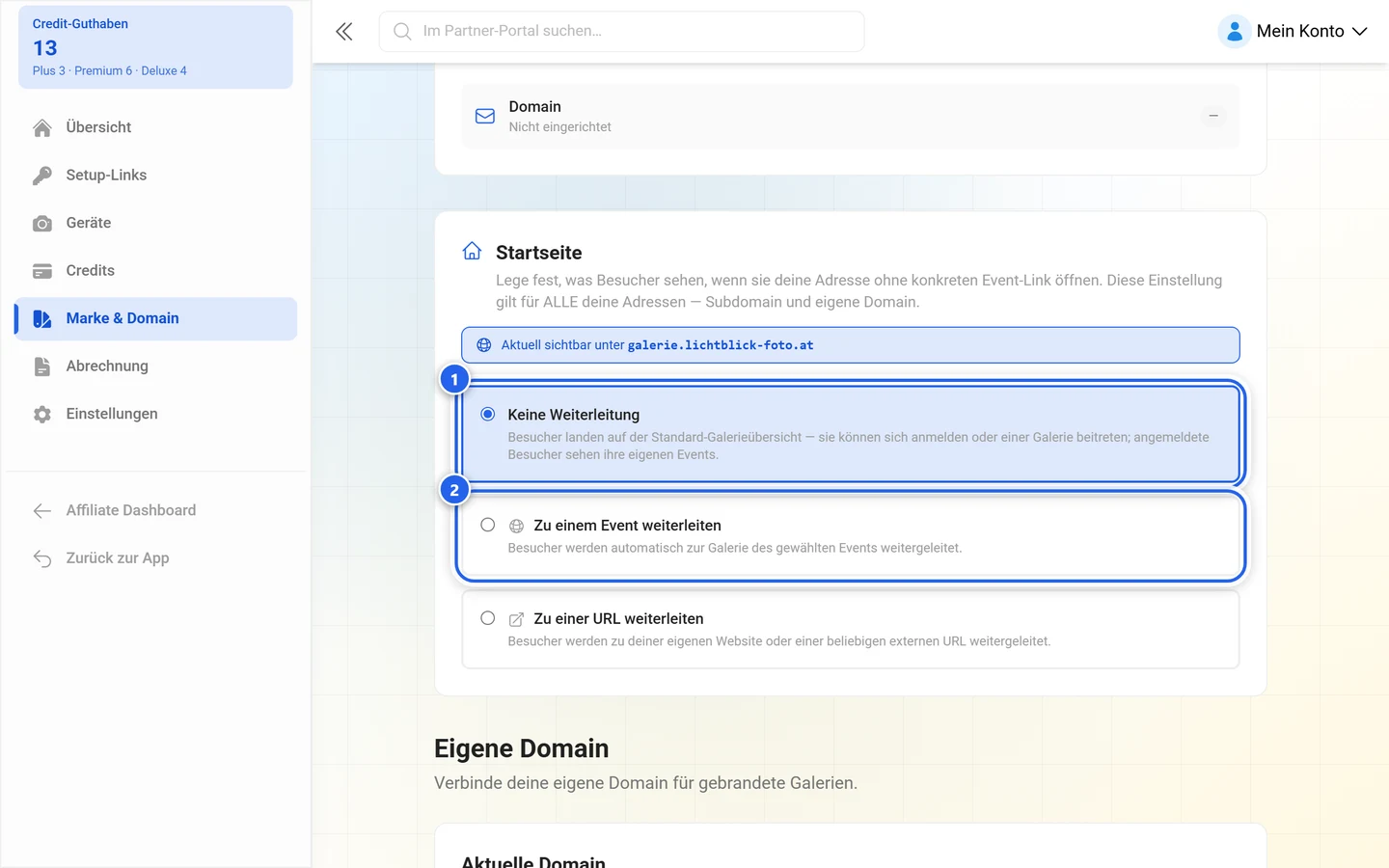Select the Keine Weiterleitung radio button
This screenshot has width=1389, height=868.
click(x=488, y=414)
